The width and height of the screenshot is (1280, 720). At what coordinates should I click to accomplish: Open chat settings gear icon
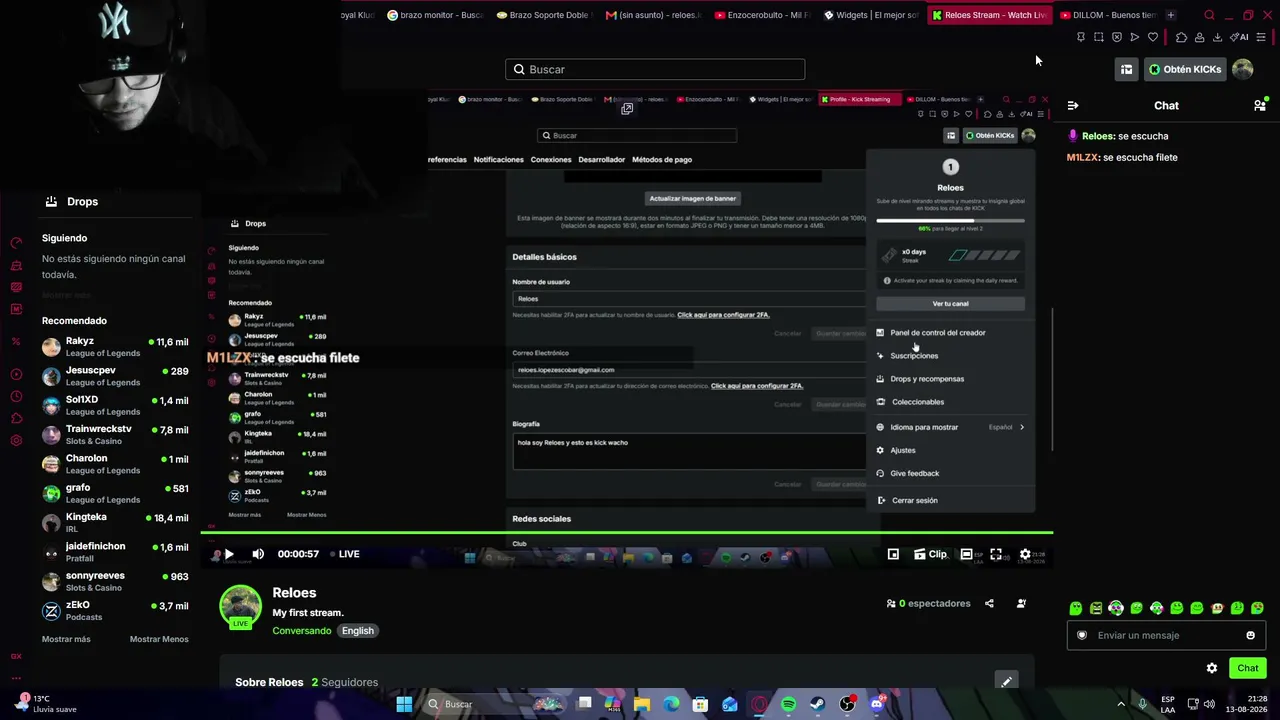[x=1212, y=668]
